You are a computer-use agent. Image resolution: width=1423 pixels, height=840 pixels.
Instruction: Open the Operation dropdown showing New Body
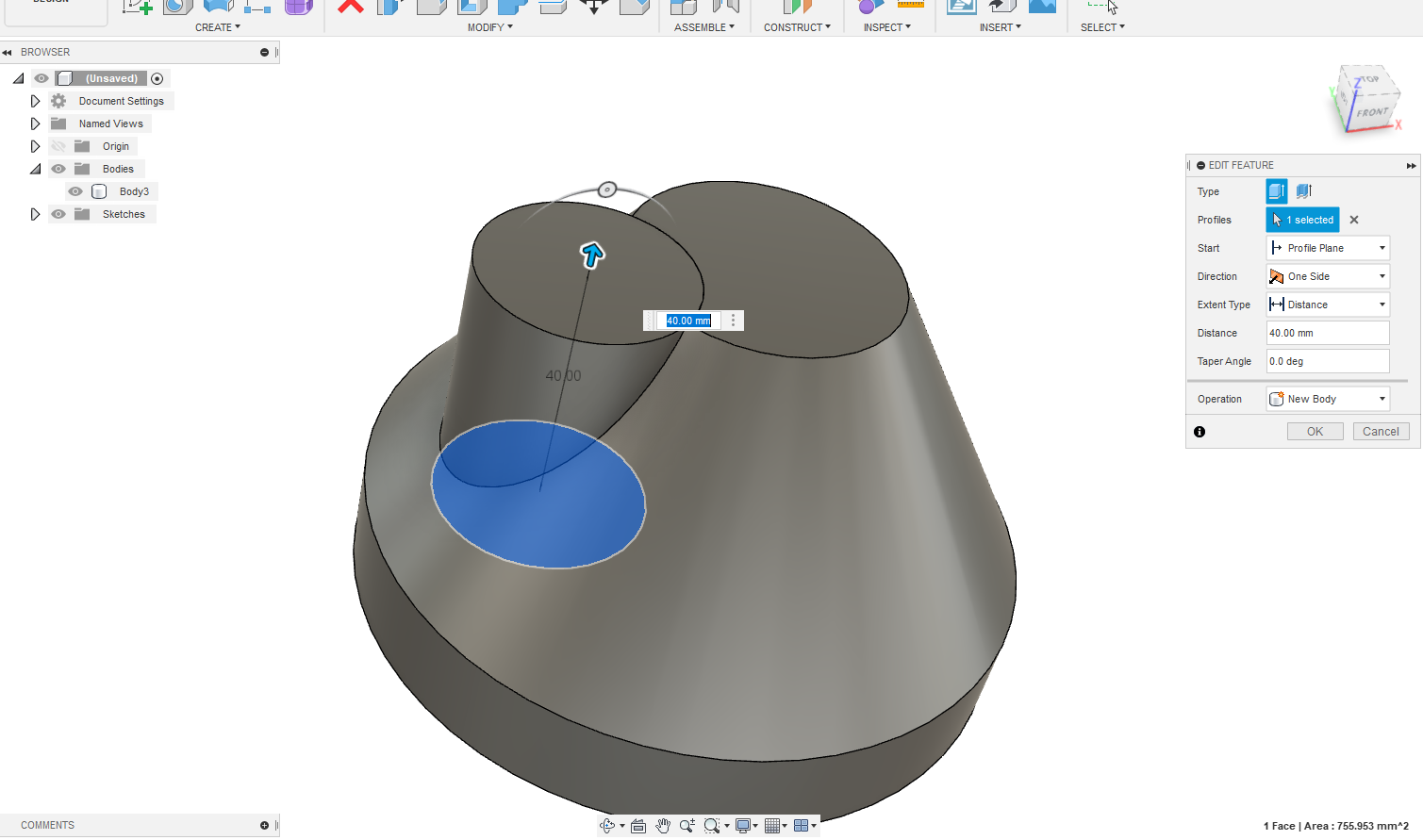click(x=1328, y=399)
